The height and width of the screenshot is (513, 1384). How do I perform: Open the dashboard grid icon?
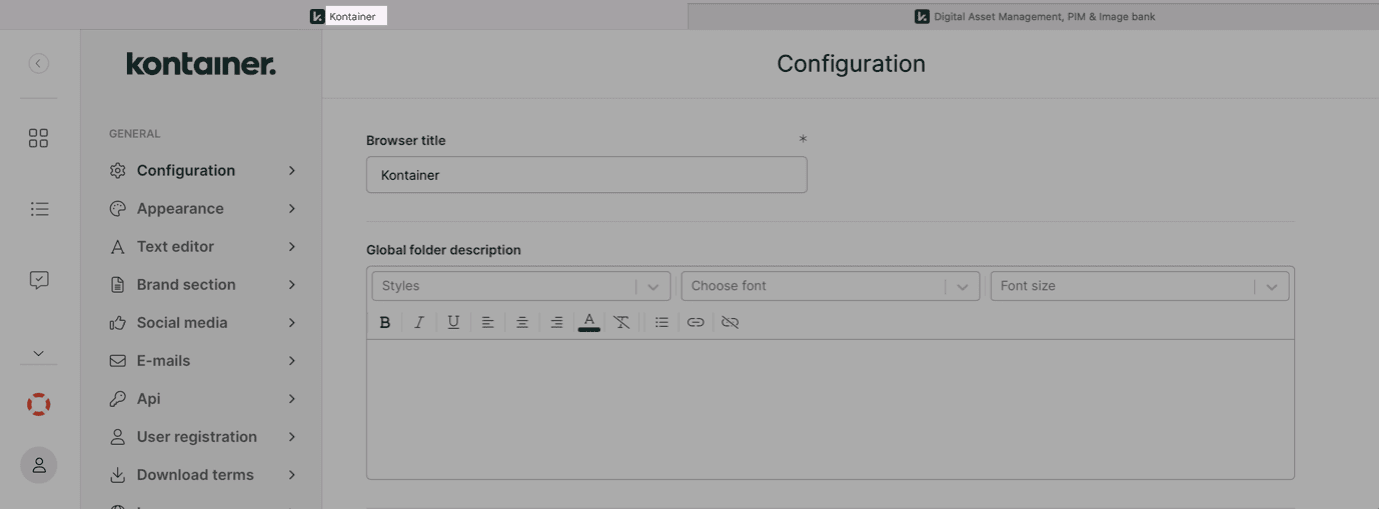coord(39,139)
